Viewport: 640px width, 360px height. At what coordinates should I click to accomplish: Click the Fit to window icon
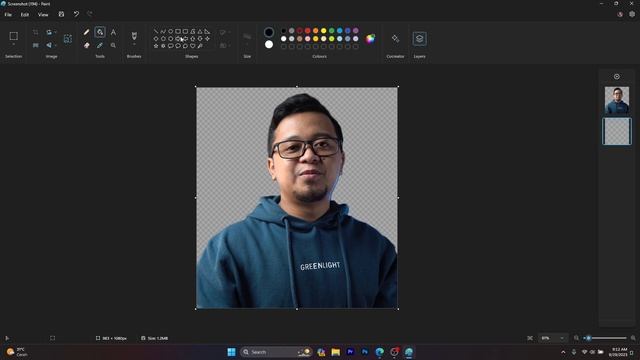(x=530, y=338)
